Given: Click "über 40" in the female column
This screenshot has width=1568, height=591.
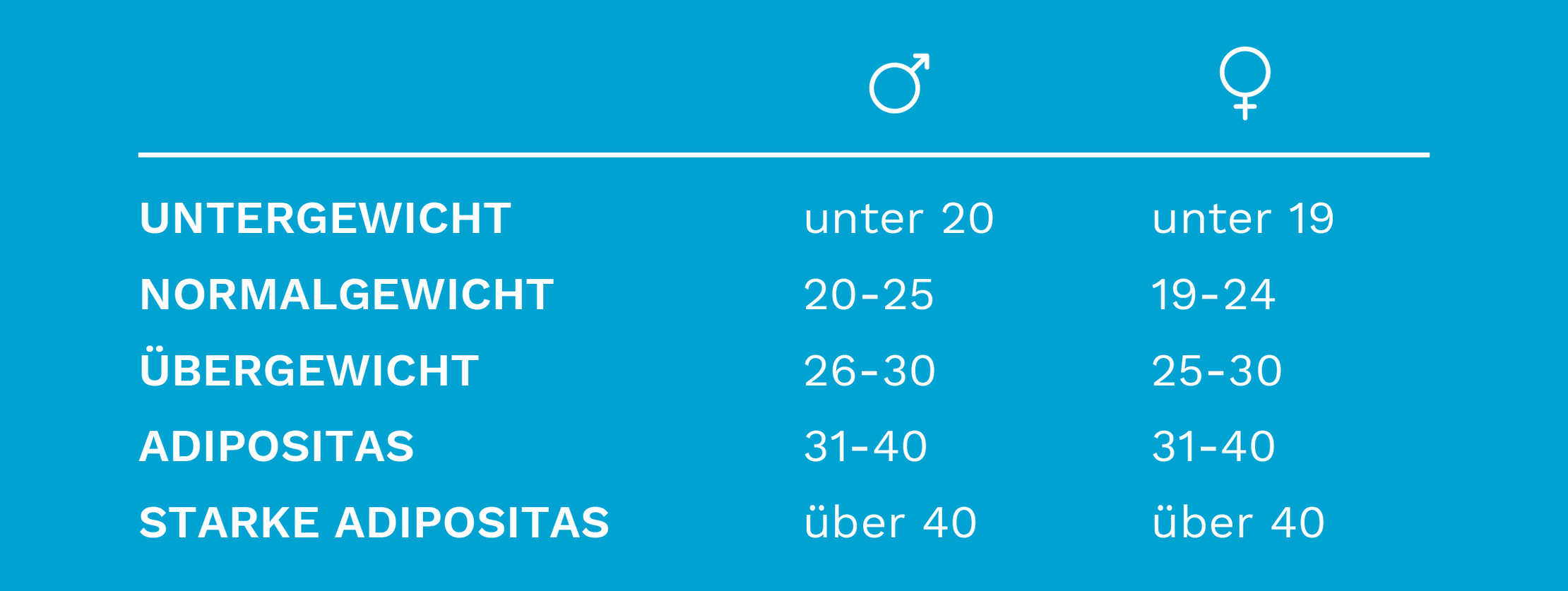Looking at the screenshot, I should click(1237, 523).
